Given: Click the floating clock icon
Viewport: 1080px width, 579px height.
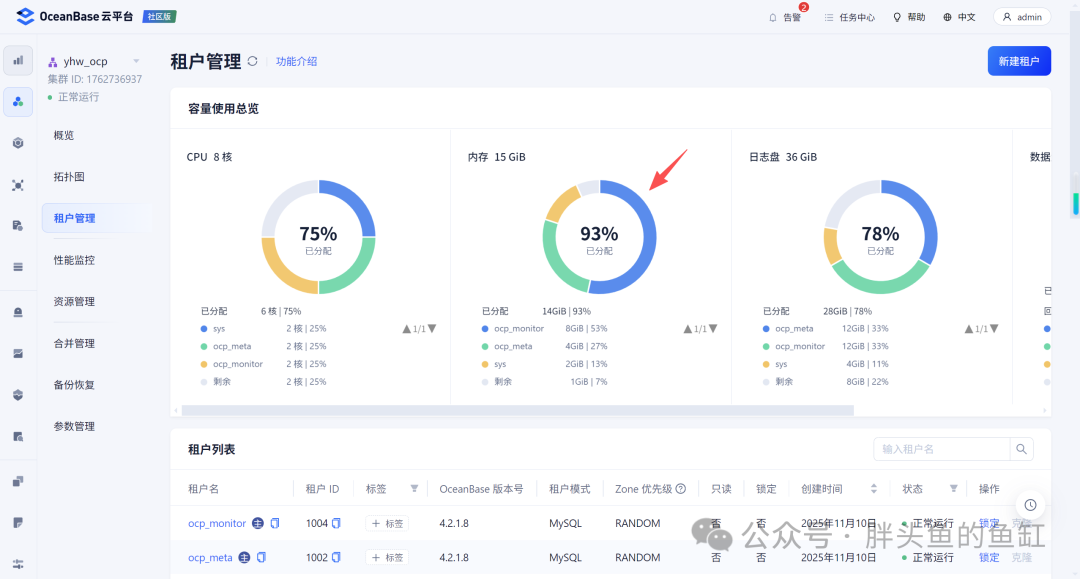Looking at the screenshot, I should click(x=1030, y=505).
